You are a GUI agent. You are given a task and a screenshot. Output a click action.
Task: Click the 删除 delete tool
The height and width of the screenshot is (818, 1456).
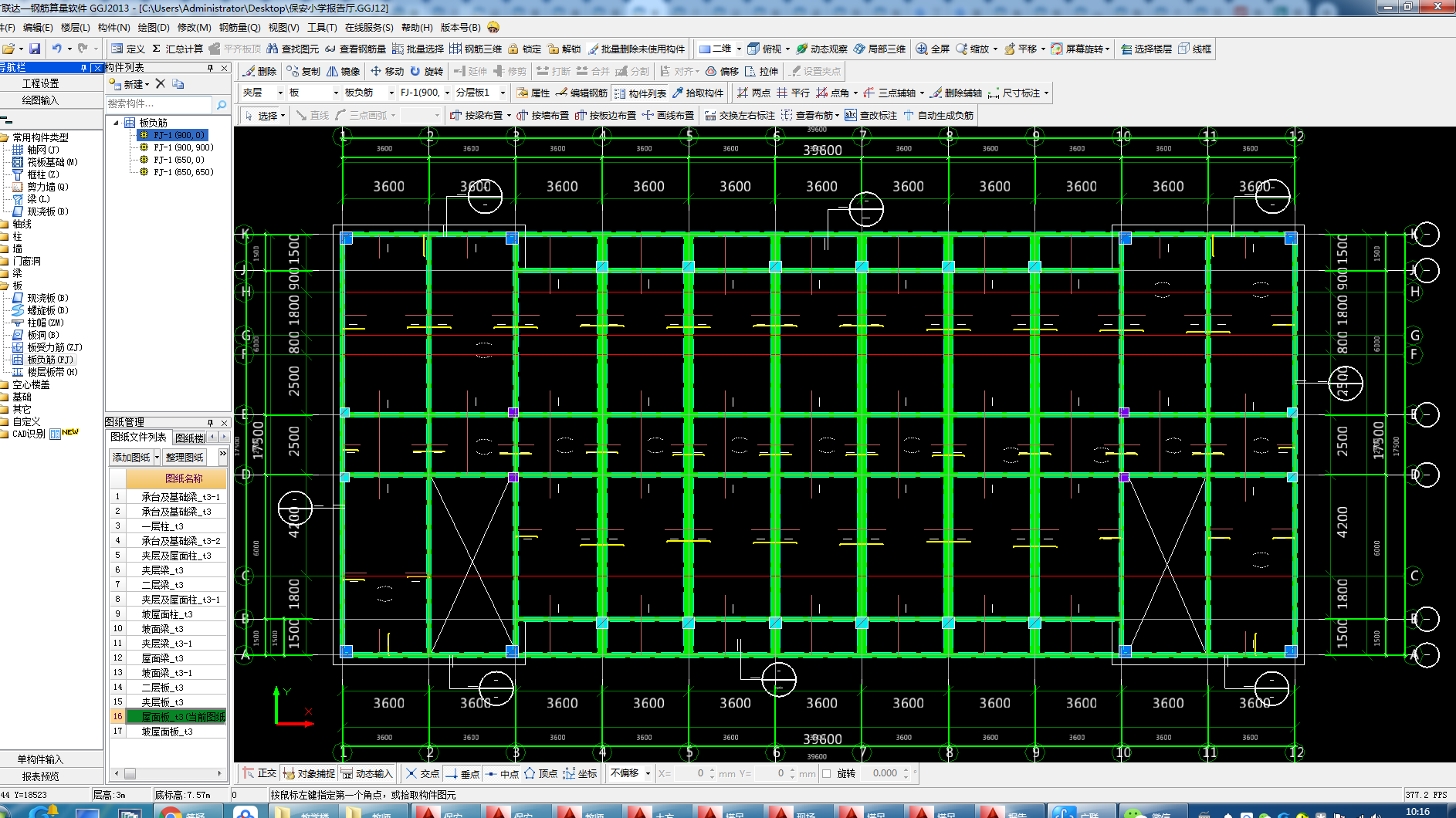coord(259,71)
